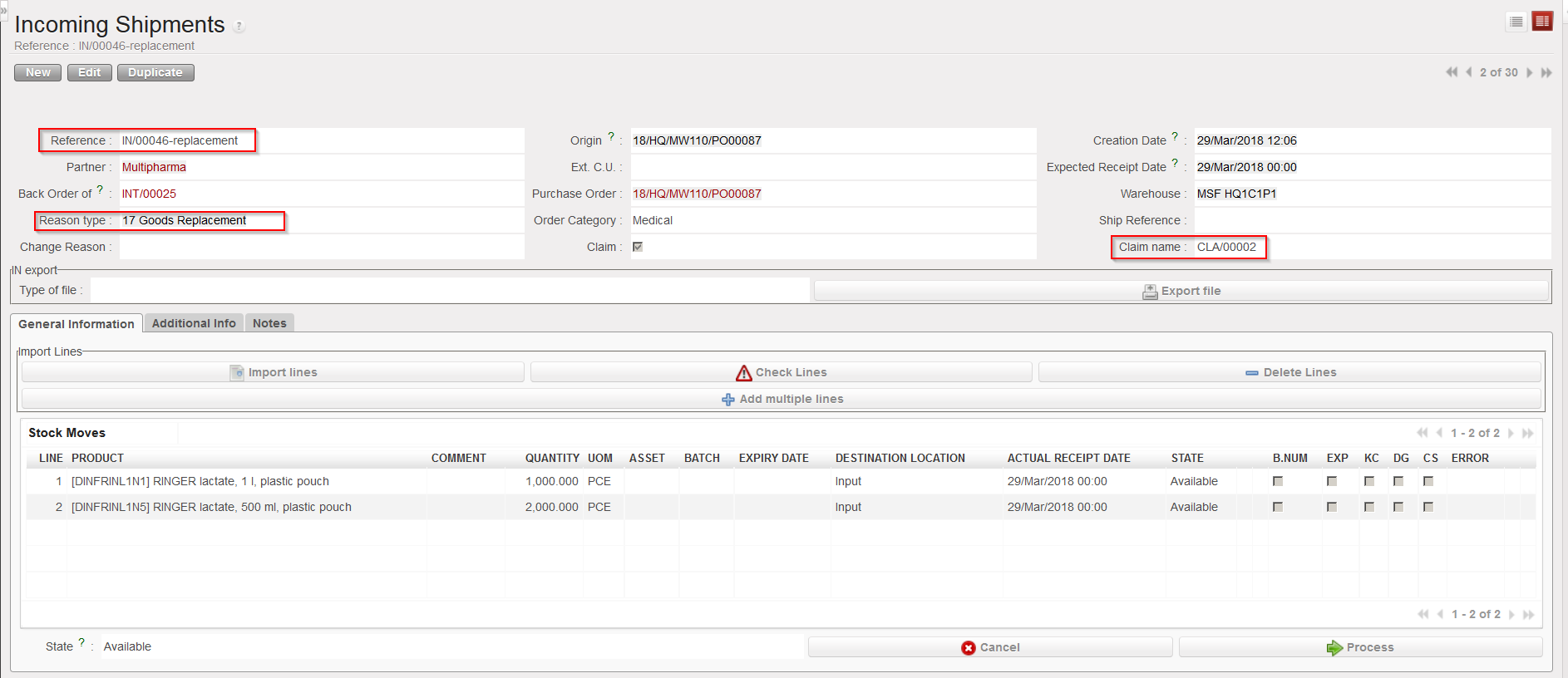The image size is (1568, 678).
Task: Switch to list view icon
Action: (1516, 22)
